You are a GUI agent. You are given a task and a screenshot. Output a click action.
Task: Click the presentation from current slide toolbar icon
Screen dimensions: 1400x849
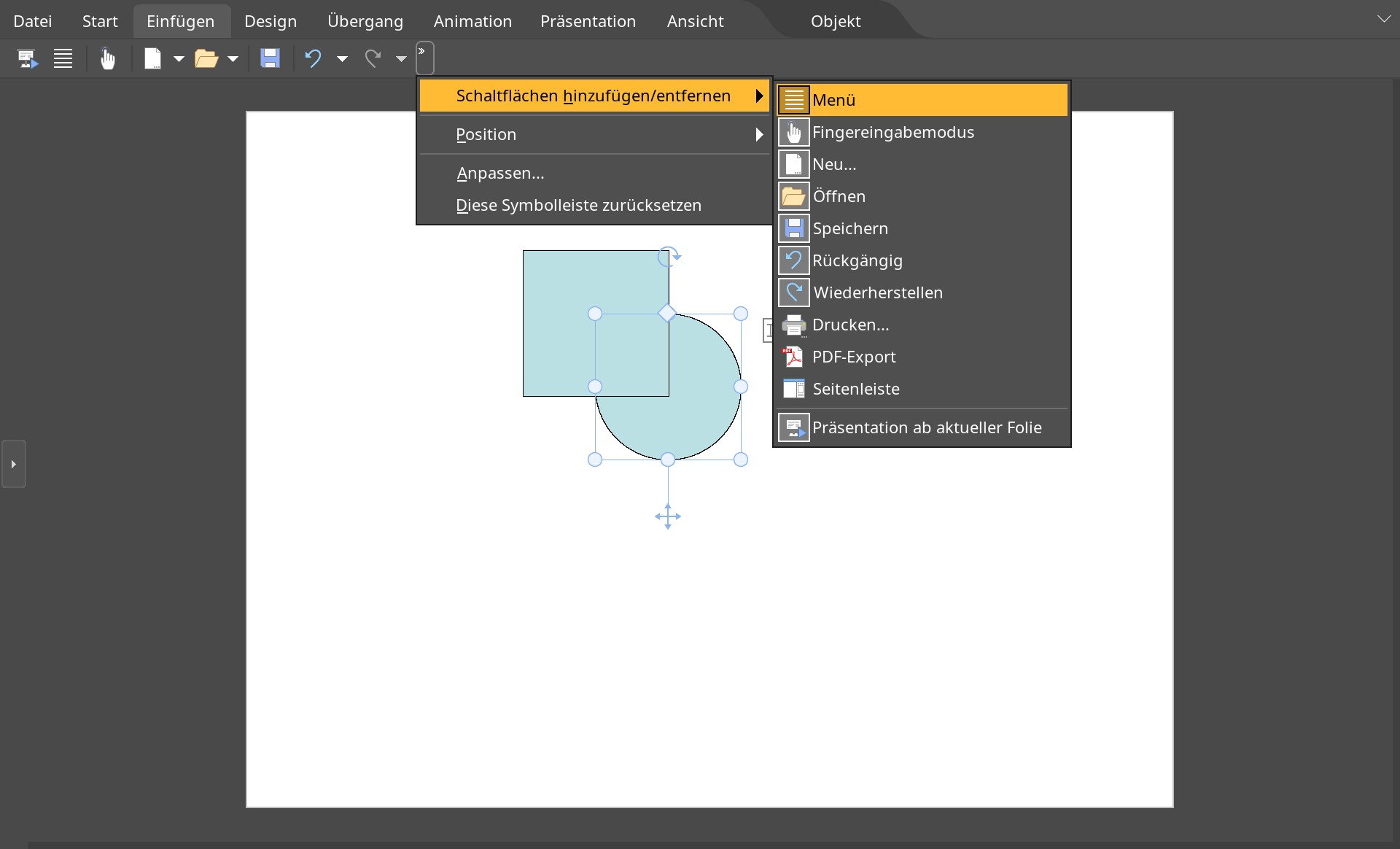click(28, 58)
